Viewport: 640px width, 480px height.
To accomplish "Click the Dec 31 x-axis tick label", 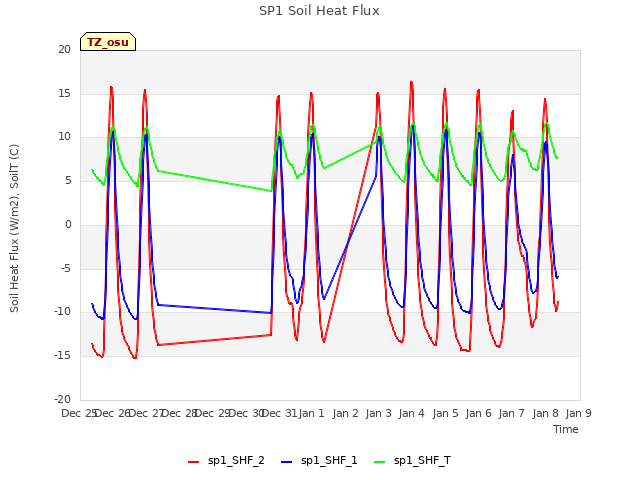I will coord(279,413).
